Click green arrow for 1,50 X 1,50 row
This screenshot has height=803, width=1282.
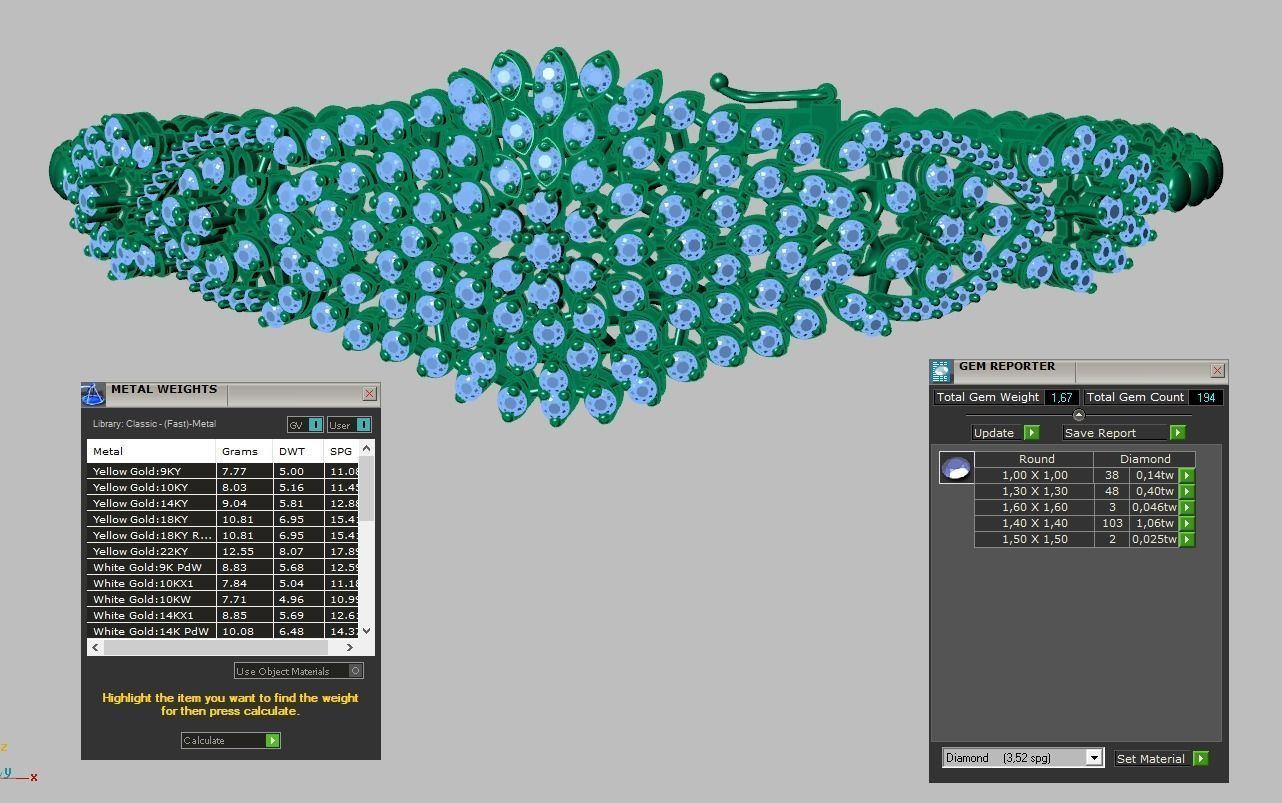[x=1187, y=540]
